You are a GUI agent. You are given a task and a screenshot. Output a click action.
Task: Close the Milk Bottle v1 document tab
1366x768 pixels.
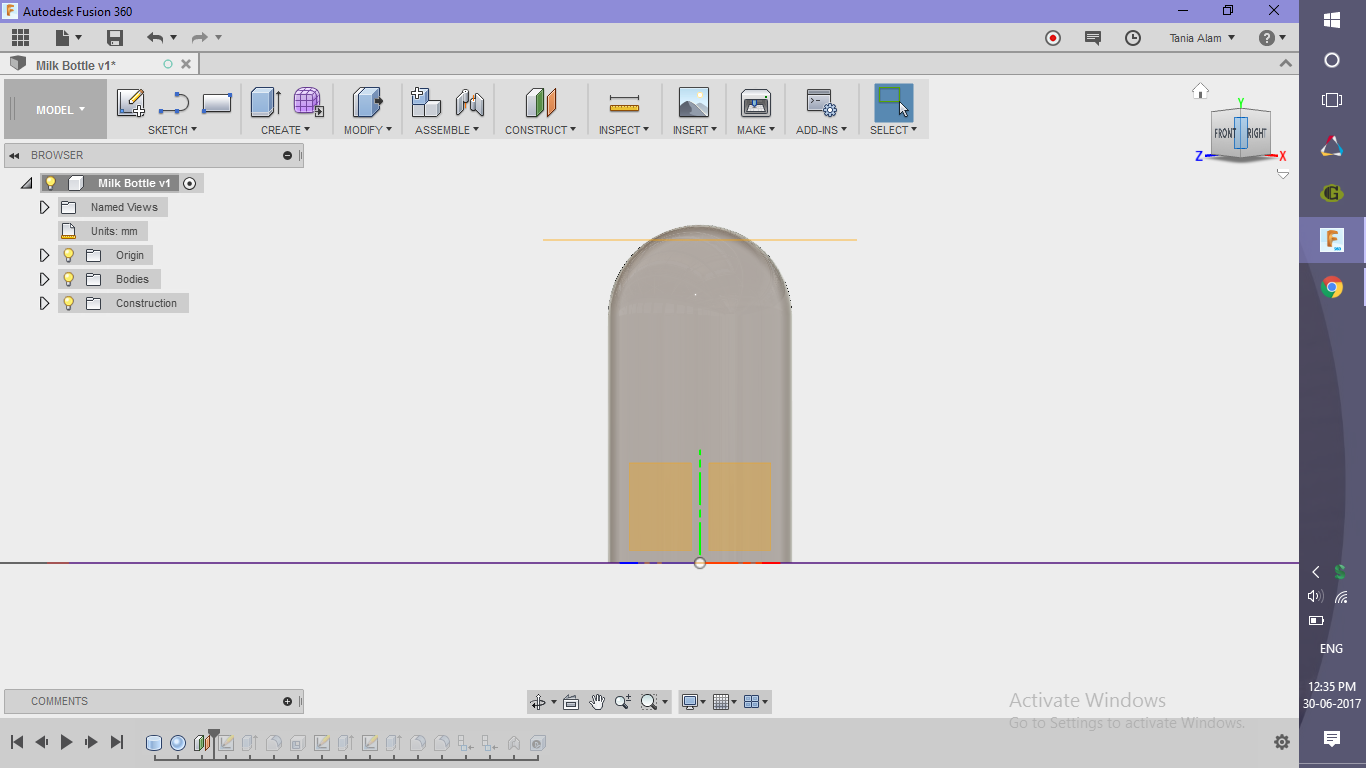click(186, 65)
